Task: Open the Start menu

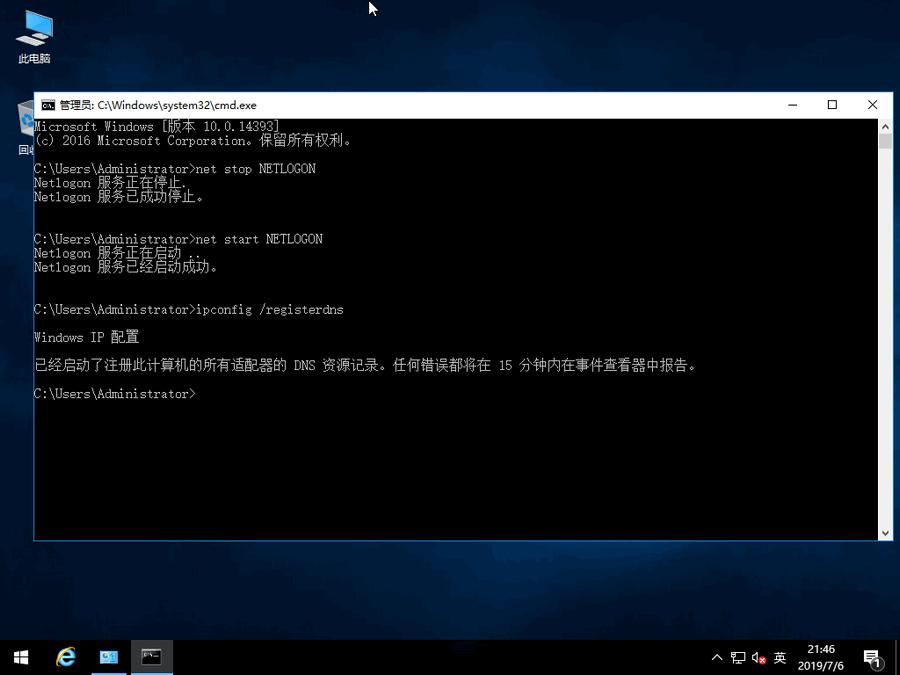Action: [20, 657]
